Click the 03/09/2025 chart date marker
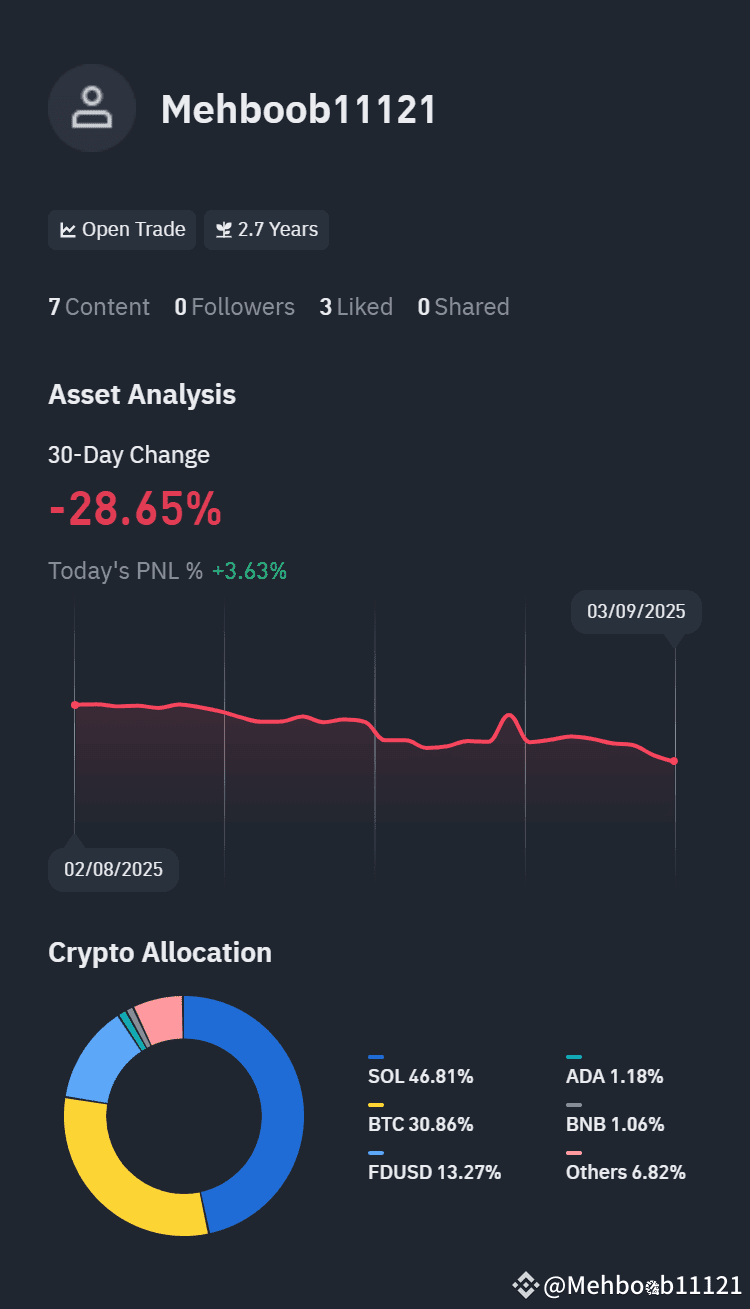Image resolution: width=750 pixels, height=1309 pixels. click(636, 612)
